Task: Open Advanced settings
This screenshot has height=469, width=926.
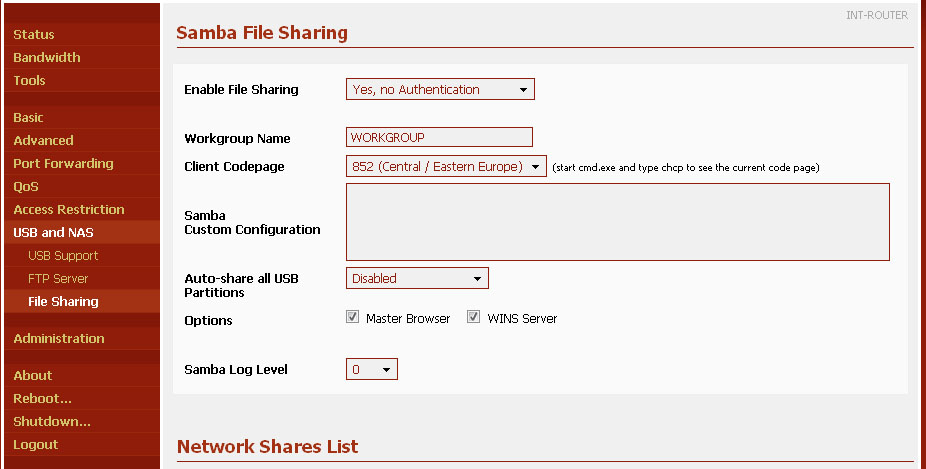Action: (82, 141)
